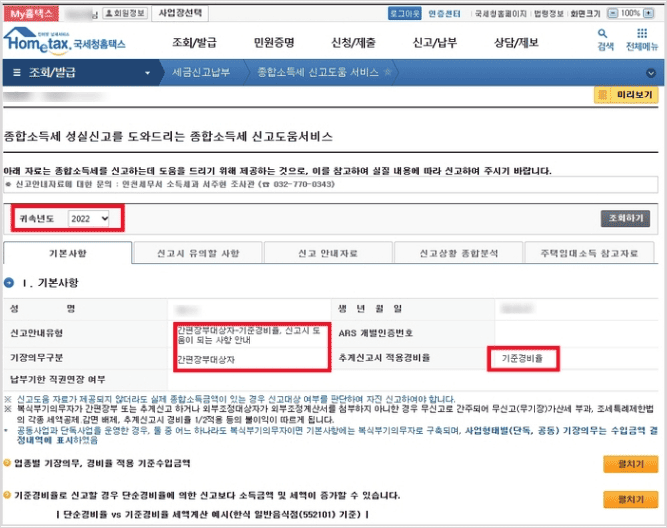Image resolution: width=667 pixels, height=528 pixels.
Task: Open the 조회/발급 main menu
Action: 194,43
